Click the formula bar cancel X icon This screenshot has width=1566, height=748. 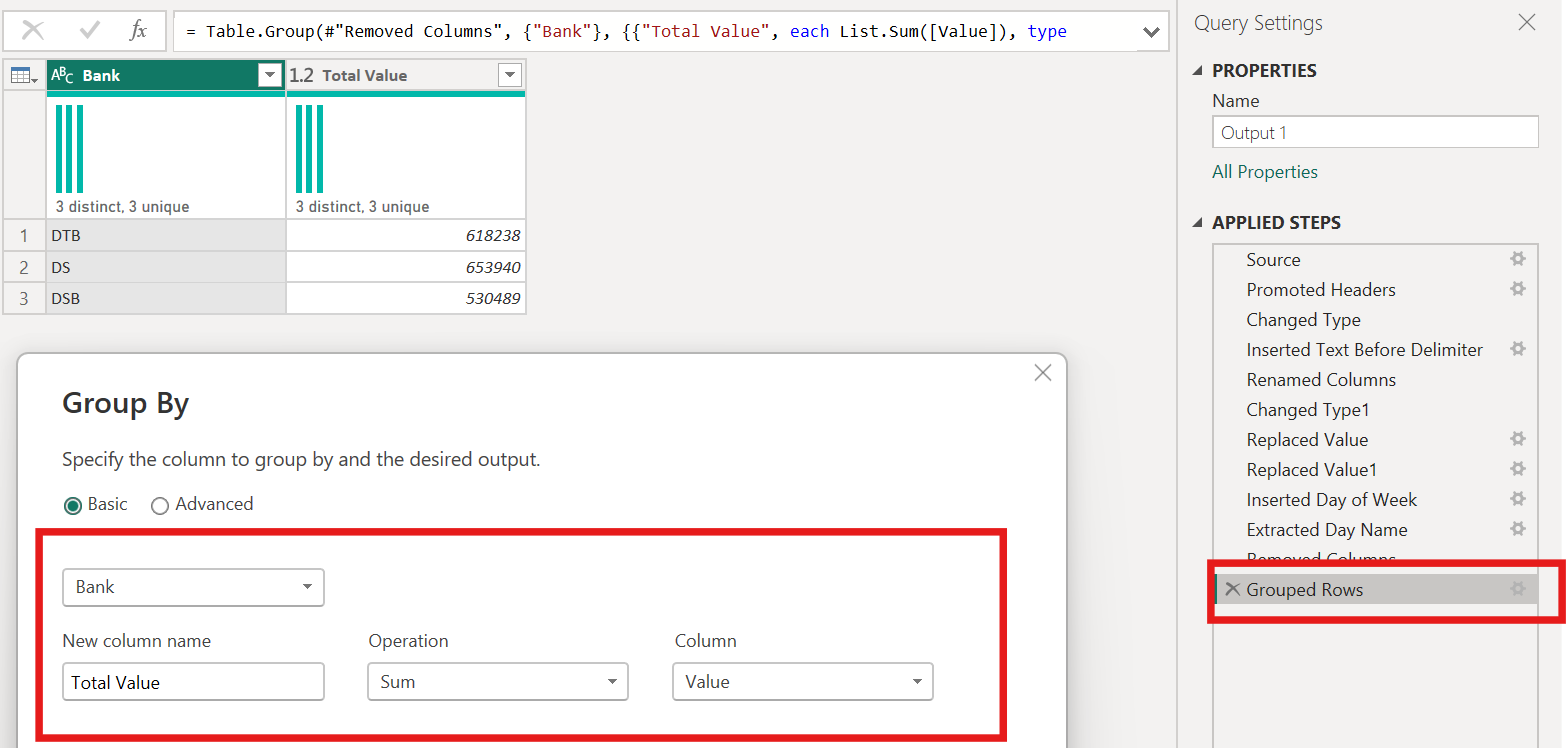click(32, 31)
